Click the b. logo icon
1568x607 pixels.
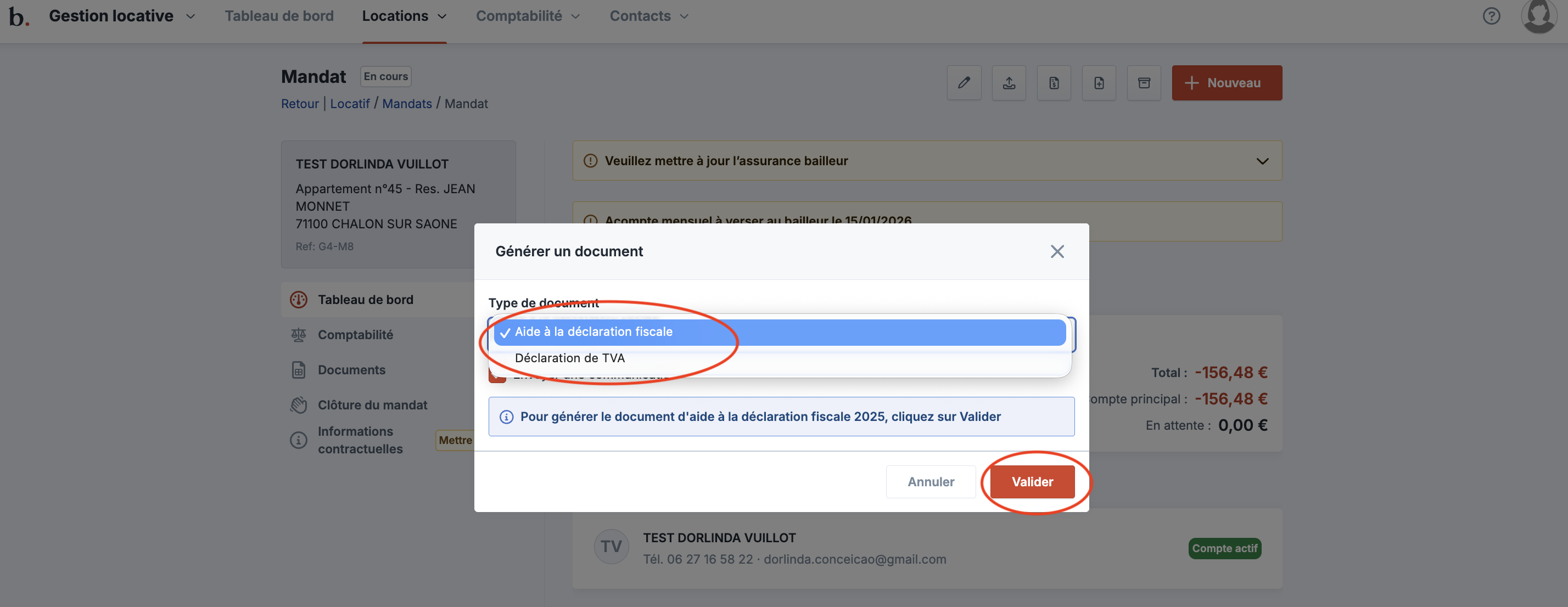tap(18, 16)
